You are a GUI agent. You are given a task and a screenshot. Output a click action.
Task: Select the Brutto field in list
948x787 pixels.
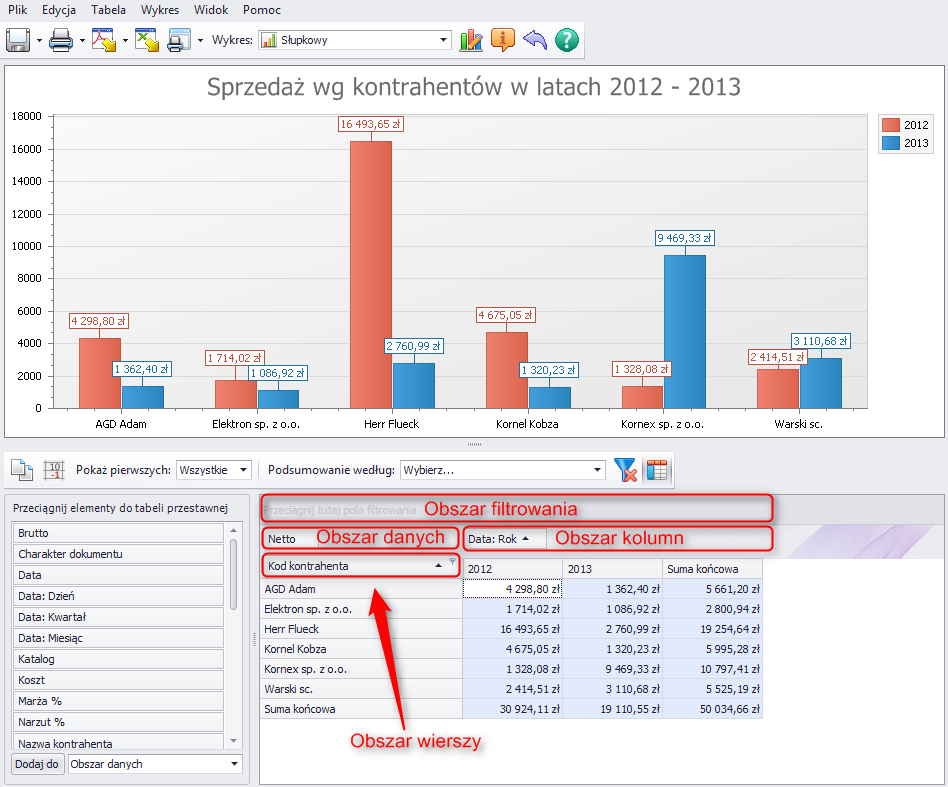[118, 533]
